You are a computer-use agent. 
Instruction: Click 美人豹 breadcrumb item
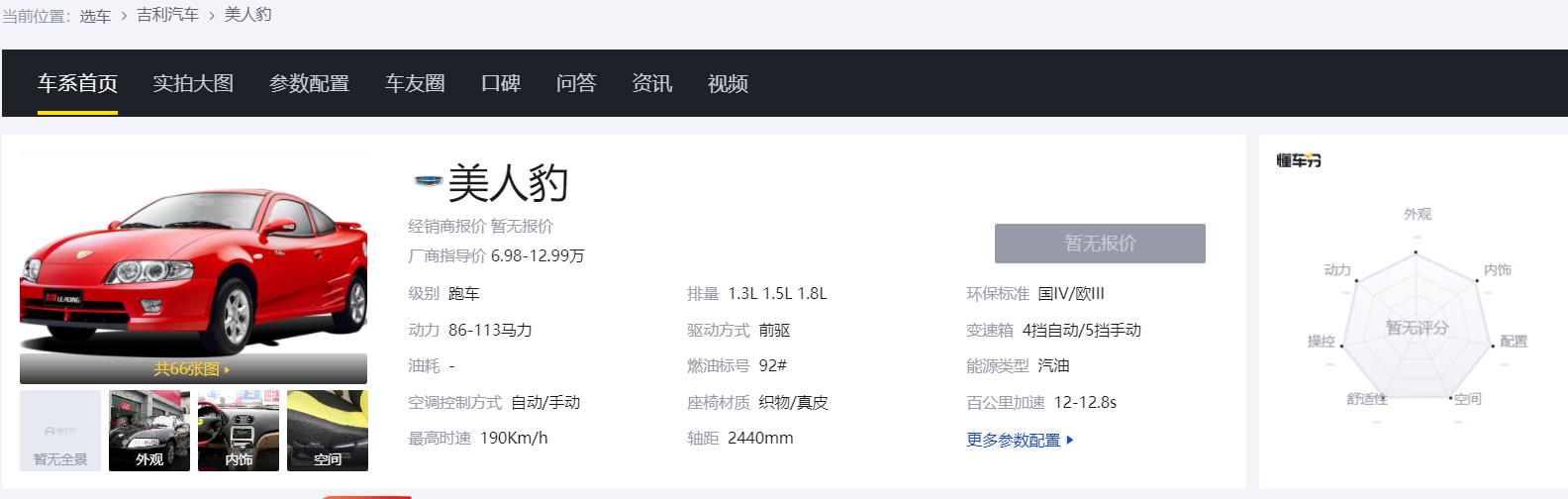[x=247, y=15]
